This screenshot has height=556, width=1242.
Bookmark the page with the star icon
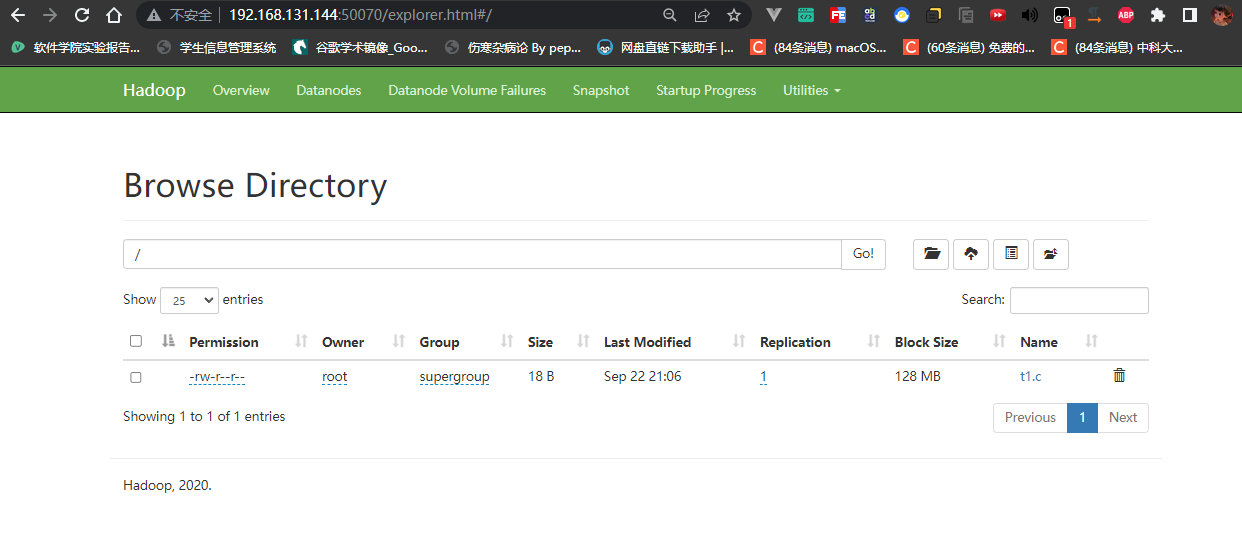(x=734, y=15)
